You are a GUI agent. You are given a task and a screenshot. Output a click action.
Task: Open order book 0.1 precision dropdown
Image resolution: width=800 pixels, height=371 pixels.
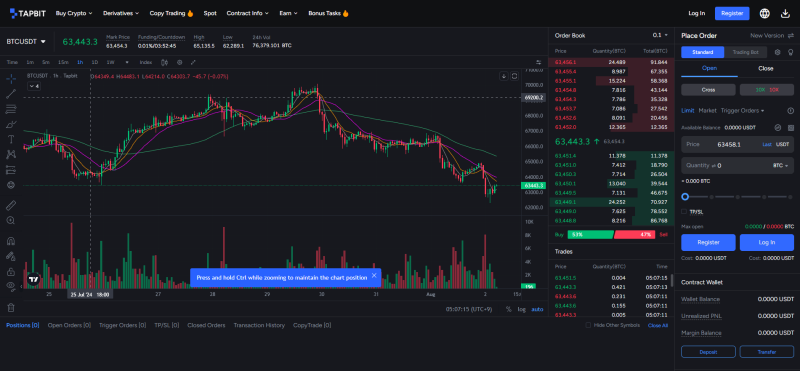660,35
